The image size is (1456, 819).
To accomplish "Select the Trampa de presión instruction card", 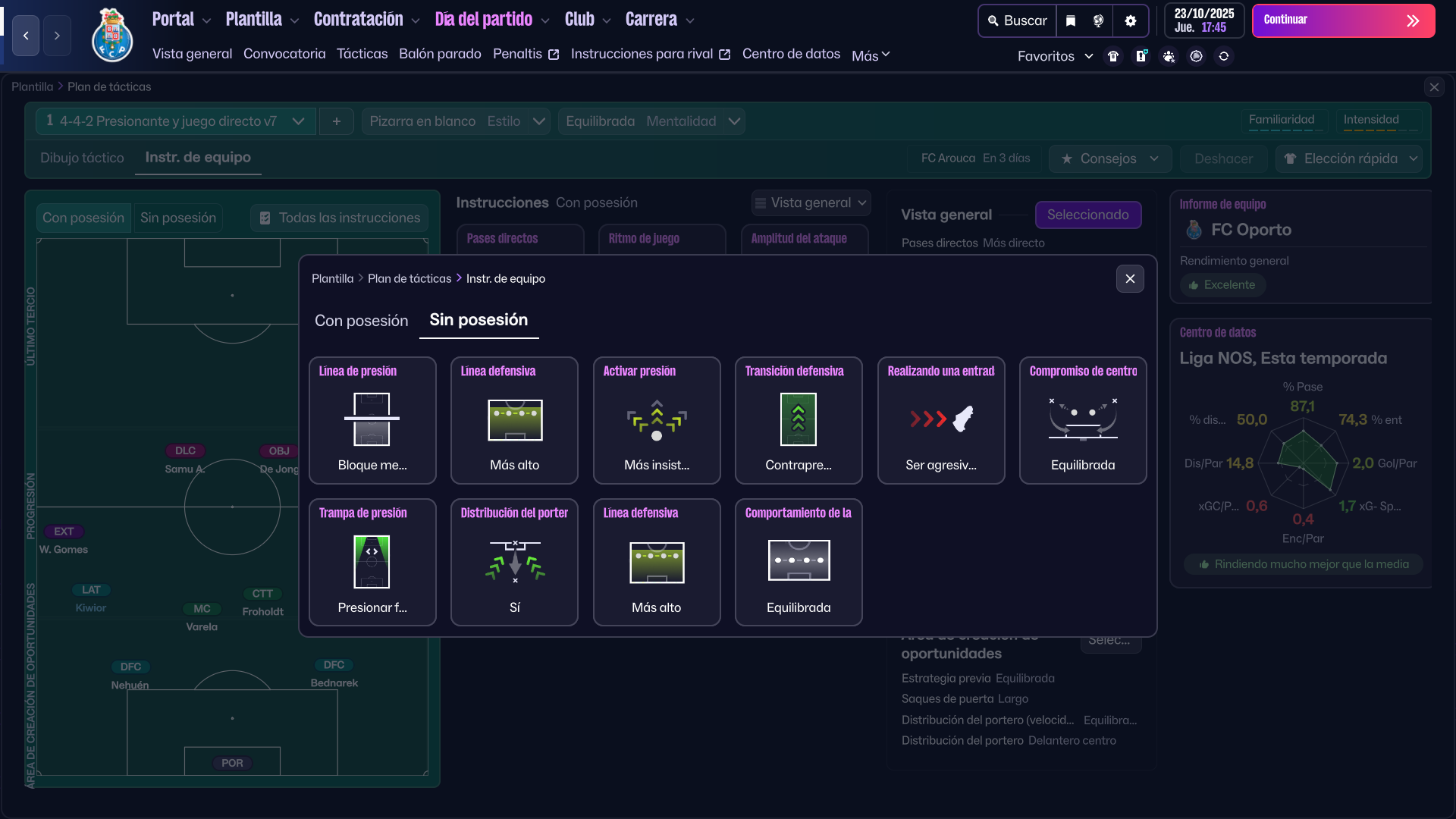I will (x=372, y=562).
